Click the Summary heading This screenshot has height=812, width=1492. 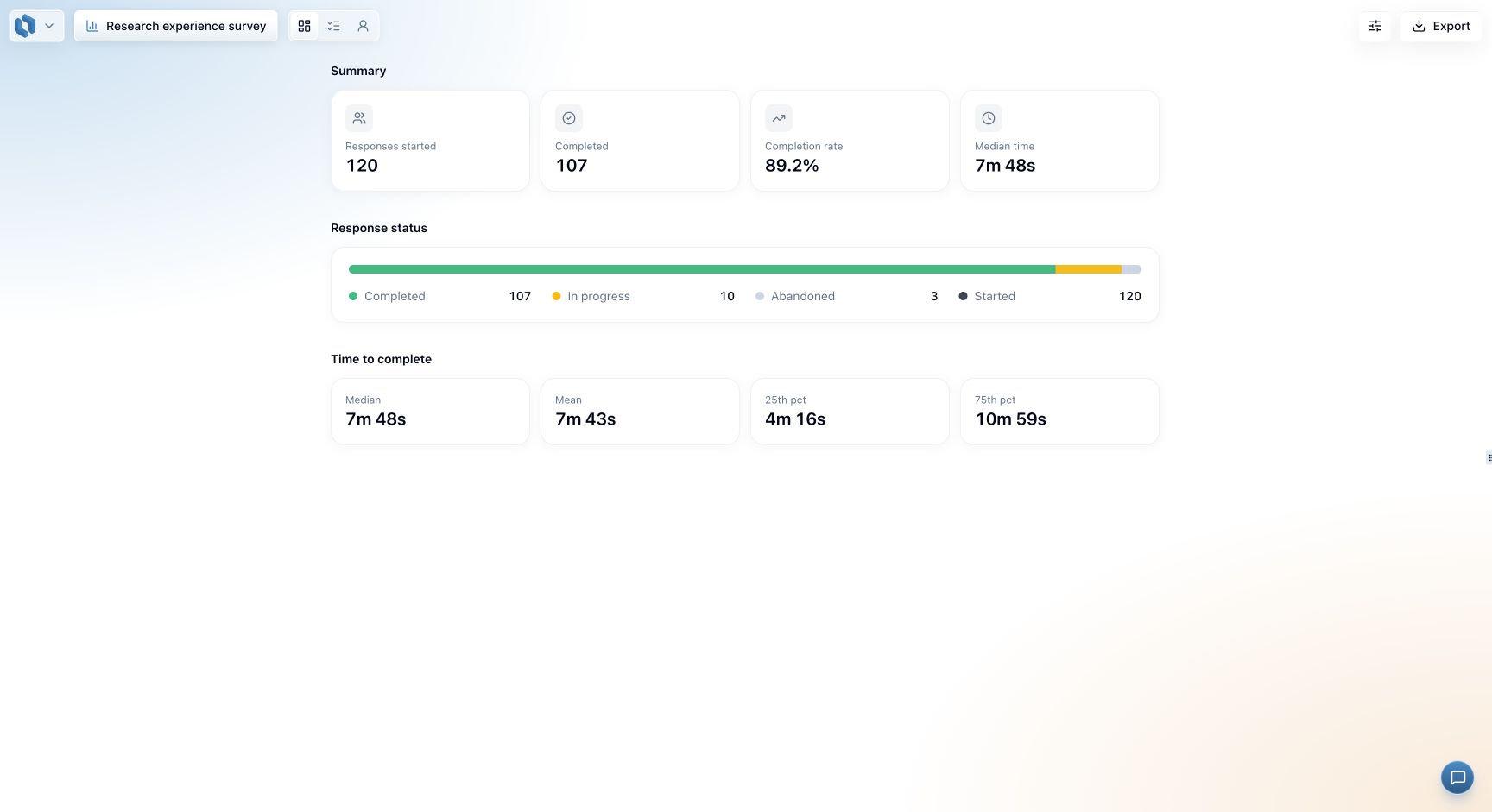point(358,71)
